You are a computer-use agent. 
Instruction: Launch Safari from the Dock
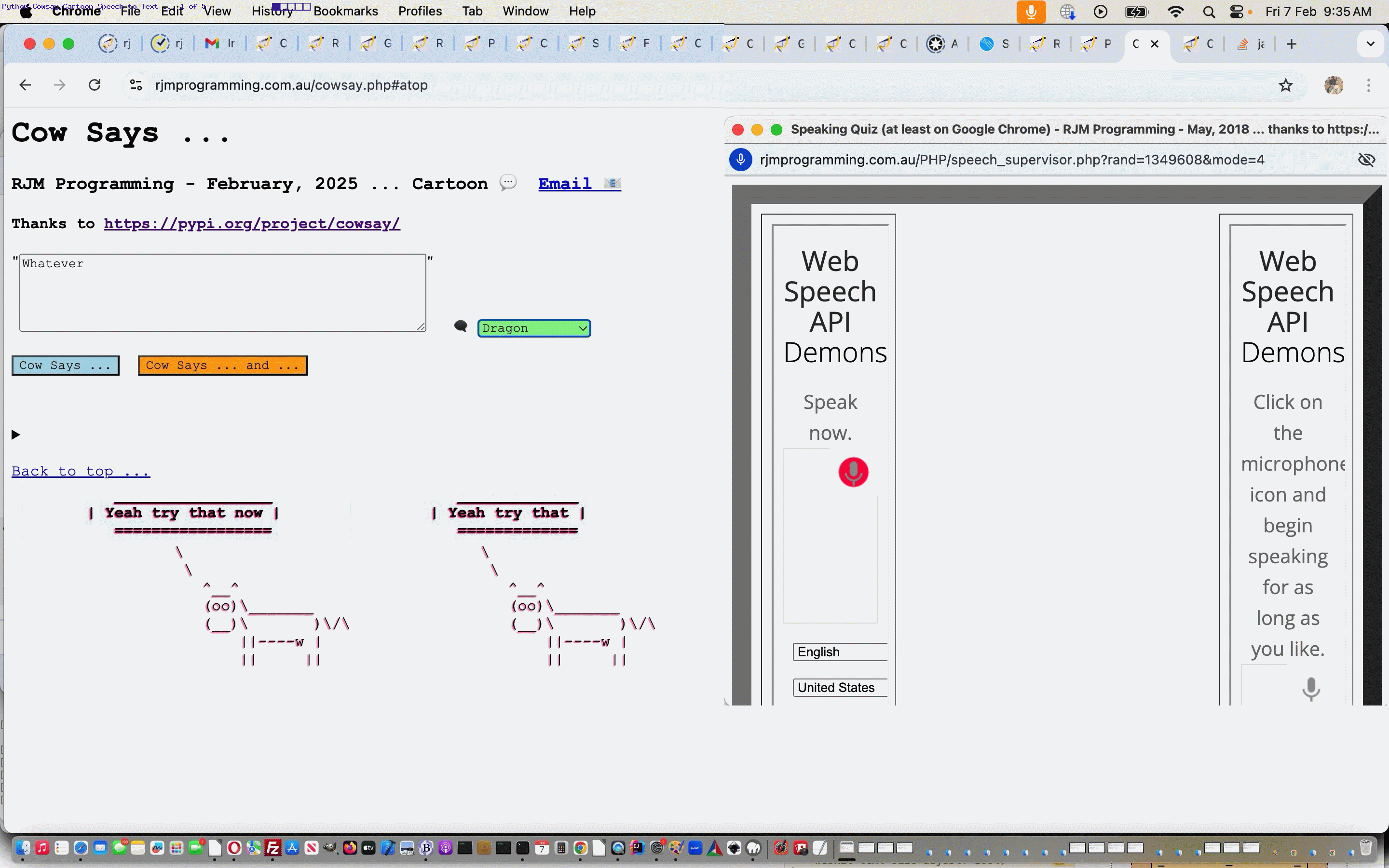pyautogui.click(x=81, y=848)
